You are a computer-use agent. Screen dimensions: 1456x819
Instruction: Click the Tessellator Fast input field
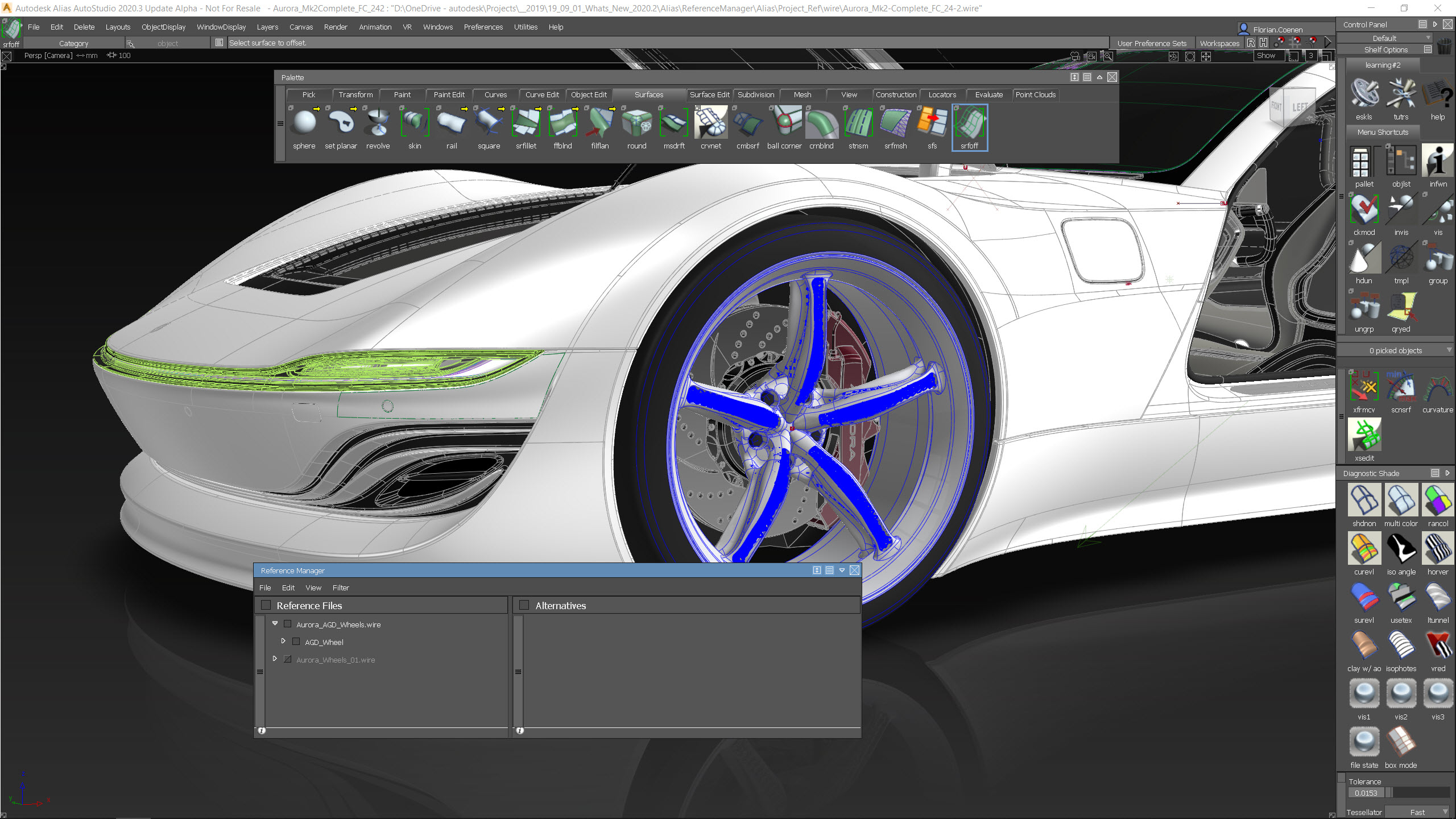pyautogui.click(x=1420, y=812)
